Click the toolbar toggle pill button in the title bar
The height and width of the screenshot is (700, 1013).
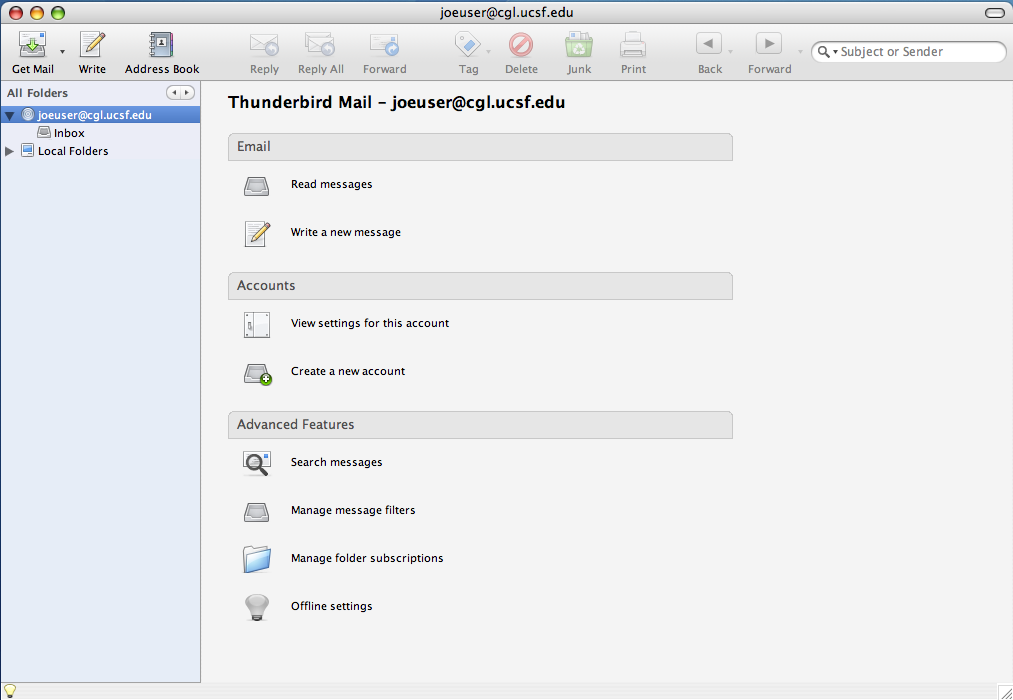coord(995,13)
